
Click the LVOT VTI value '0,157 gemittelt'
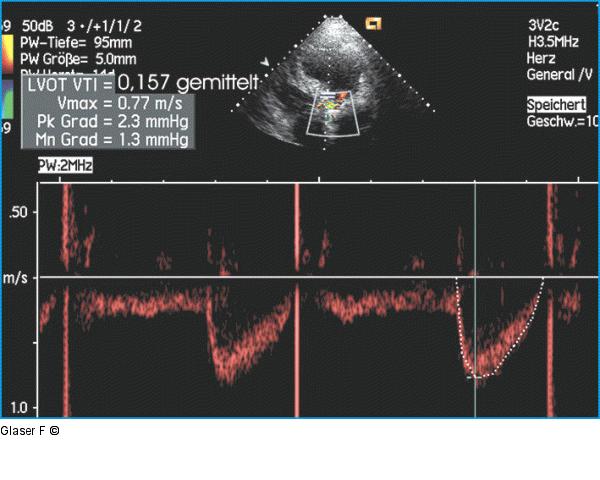[188, 82]
